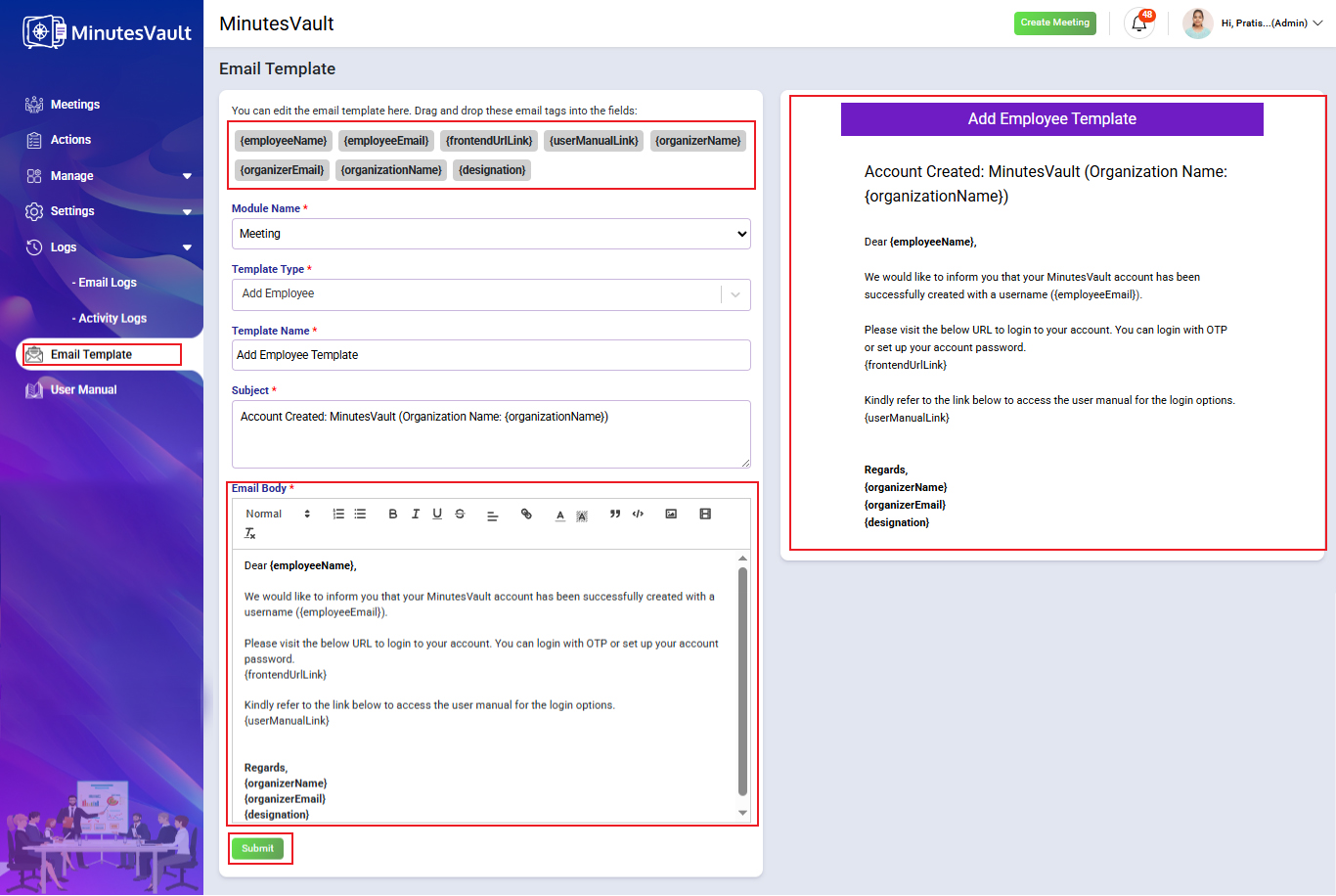This screenshot has width=1336, height=896.
Task: Select the {organizerEmail} tag
Action: (x=282, y=170)
